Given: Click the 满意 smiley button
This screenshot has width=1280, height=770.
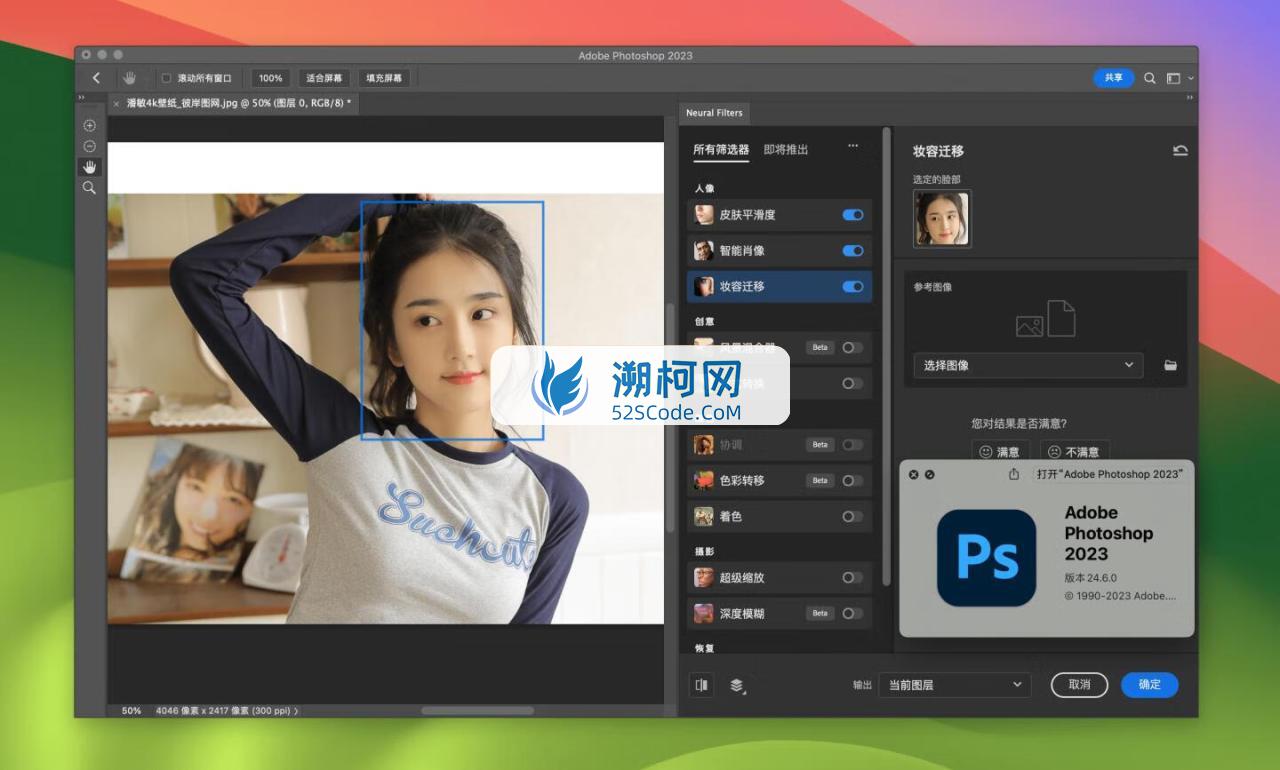Looking at the screenshot, I should (1000, 451).
